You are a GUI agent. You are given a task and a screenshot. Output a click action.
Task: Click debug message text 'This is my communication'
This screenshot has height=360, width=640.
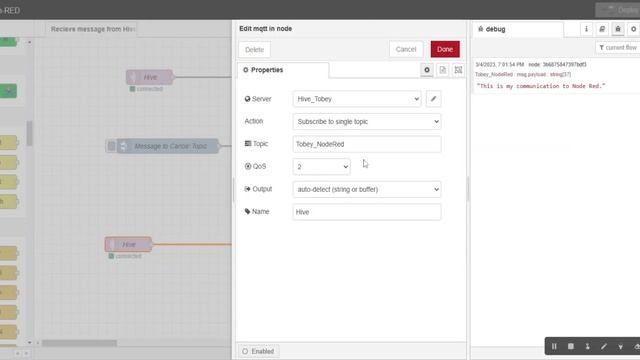[x=541, y=86]
